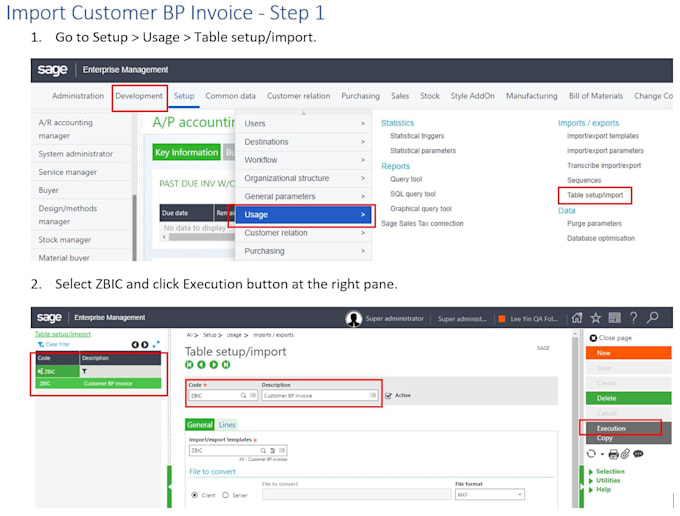Expand left list with blue arrows icon
Image resolution: width=680 pixels, height=516 pixels.
click(x=156, y=344)
